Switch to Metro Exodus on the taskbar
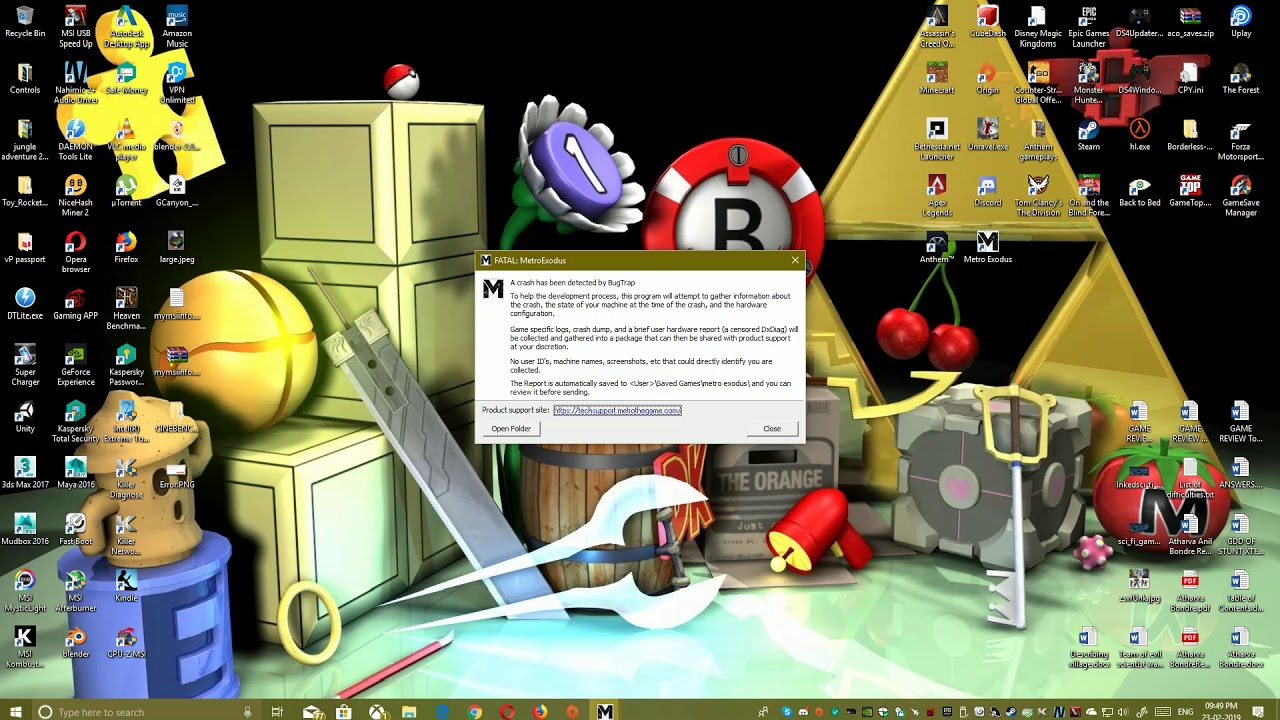This screenshot has height=720, width=1280. pyautogui.click(x=605, y=711)
